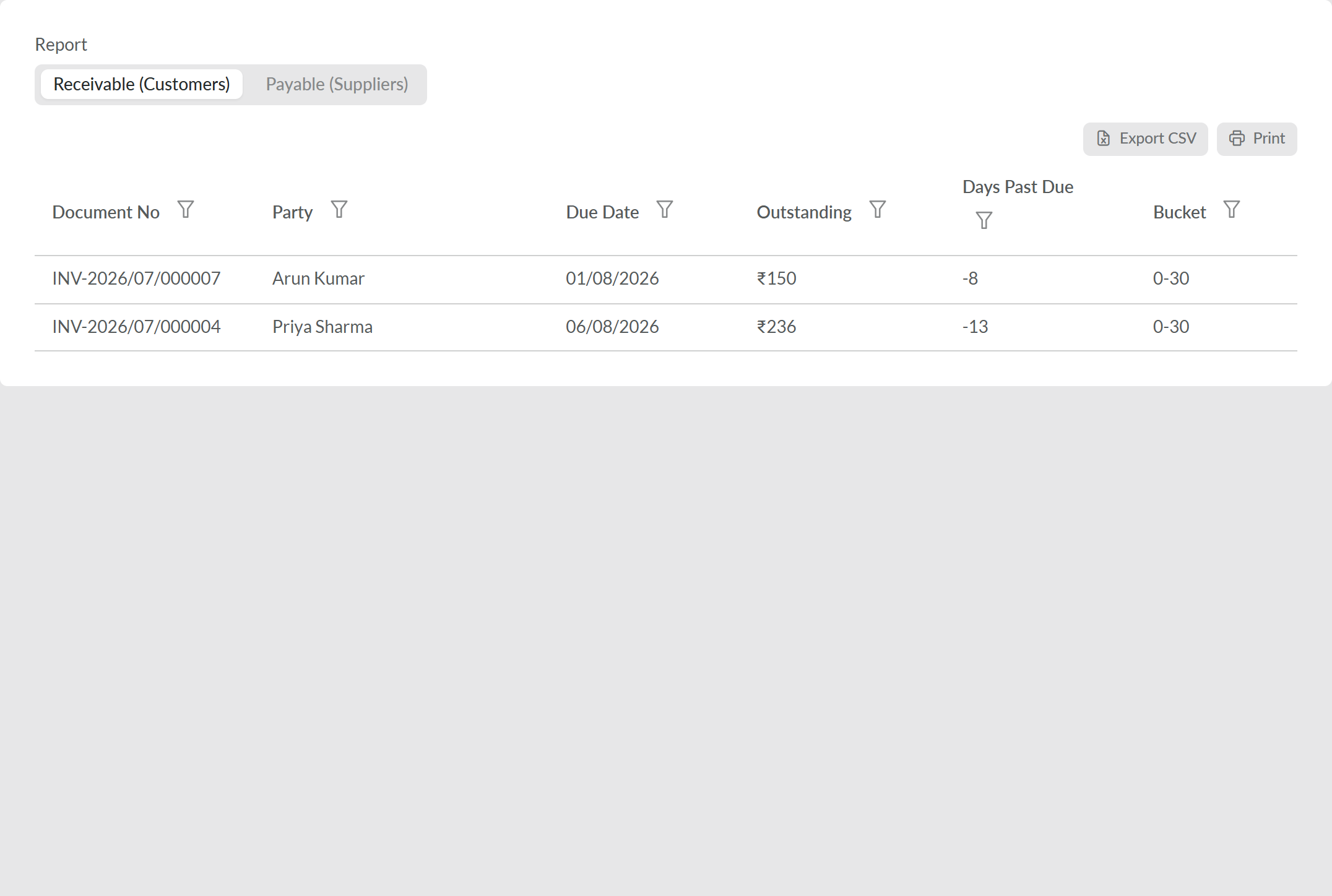The image size is (1332, 896).
Task: Click the Party column header
Action: click(x=292, y=212)
